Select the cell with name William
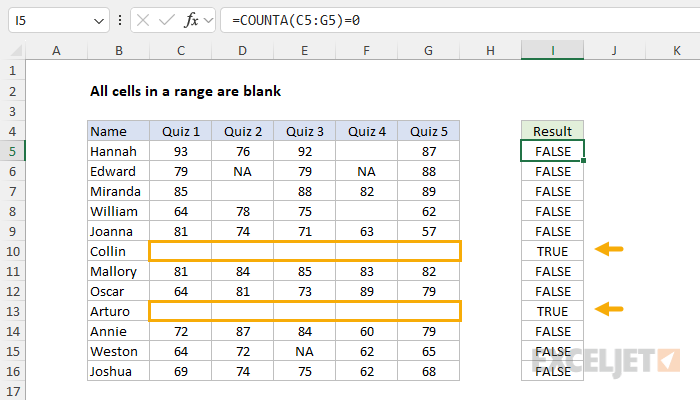700x400 pixels. (119, 211)
